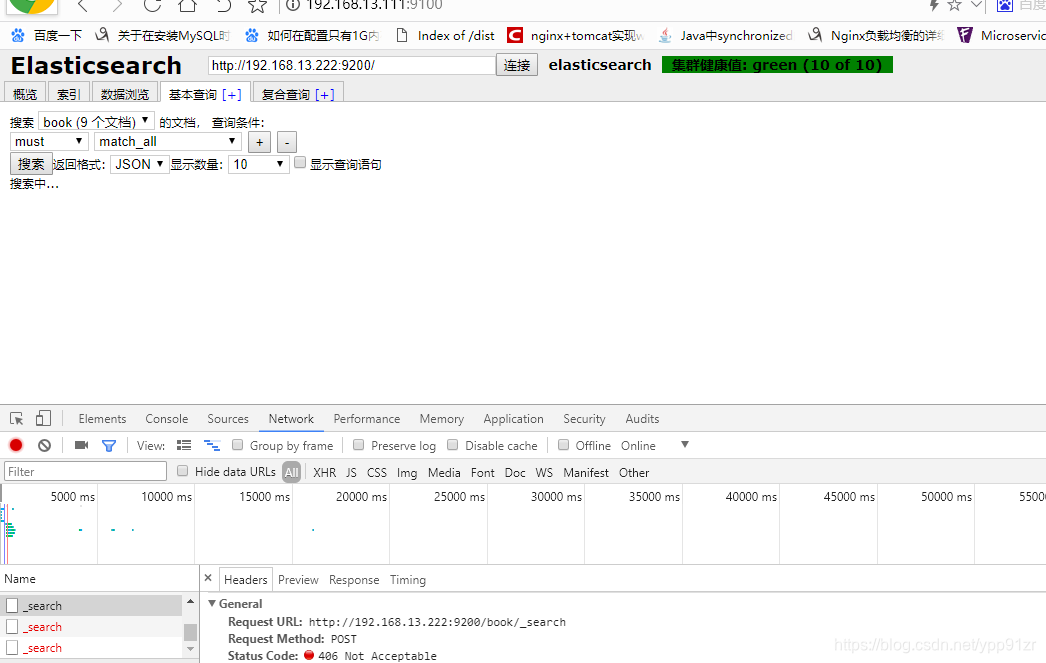
Task: Open the DevTools Elements tab
Action: 102,419
